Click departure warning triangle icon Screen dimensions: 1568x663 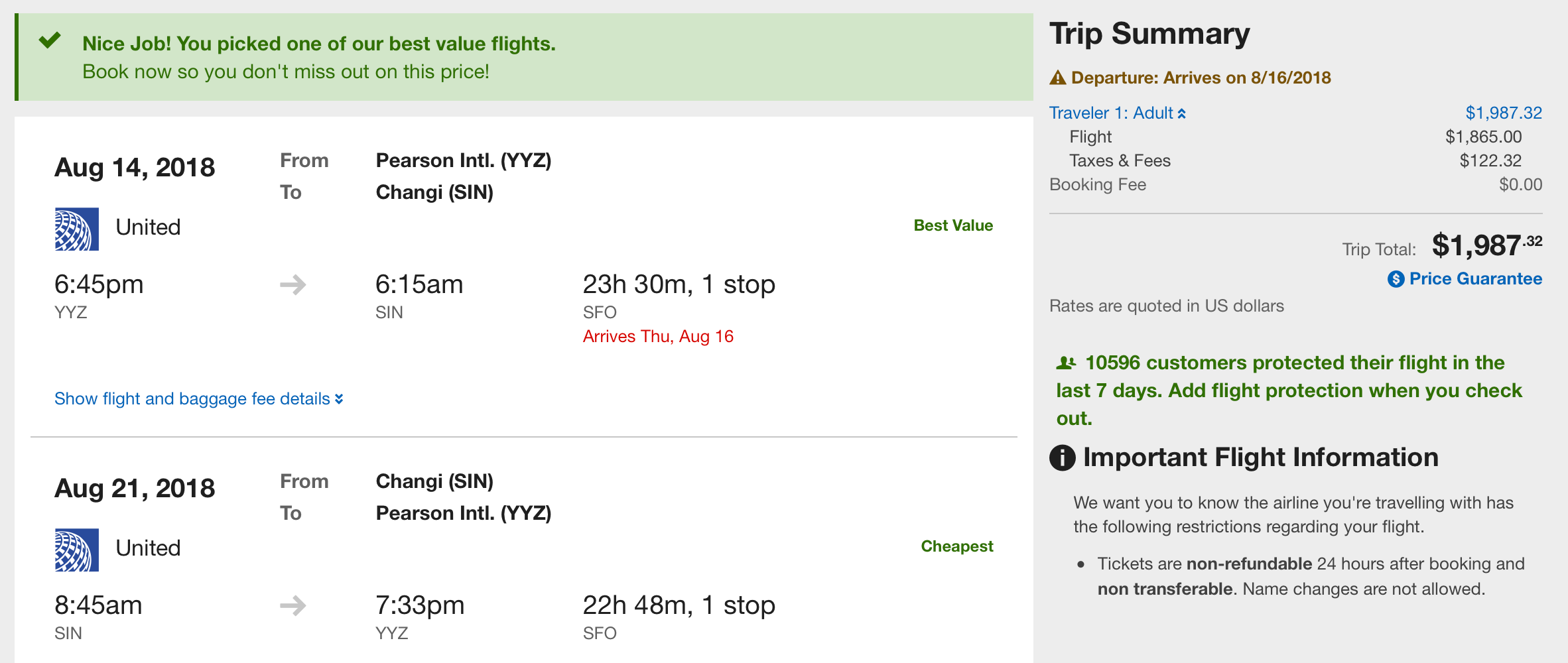tap(1057, 78)
